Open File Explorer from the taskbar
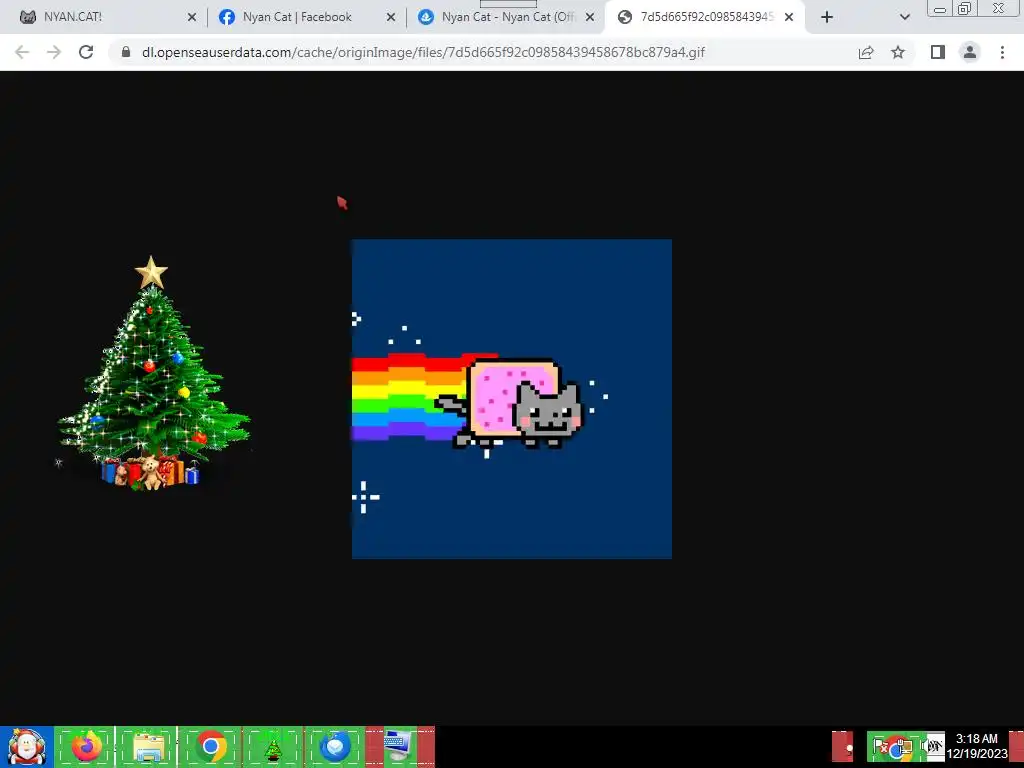Viewport: 1024px width, 768px height. coord(148,747)
